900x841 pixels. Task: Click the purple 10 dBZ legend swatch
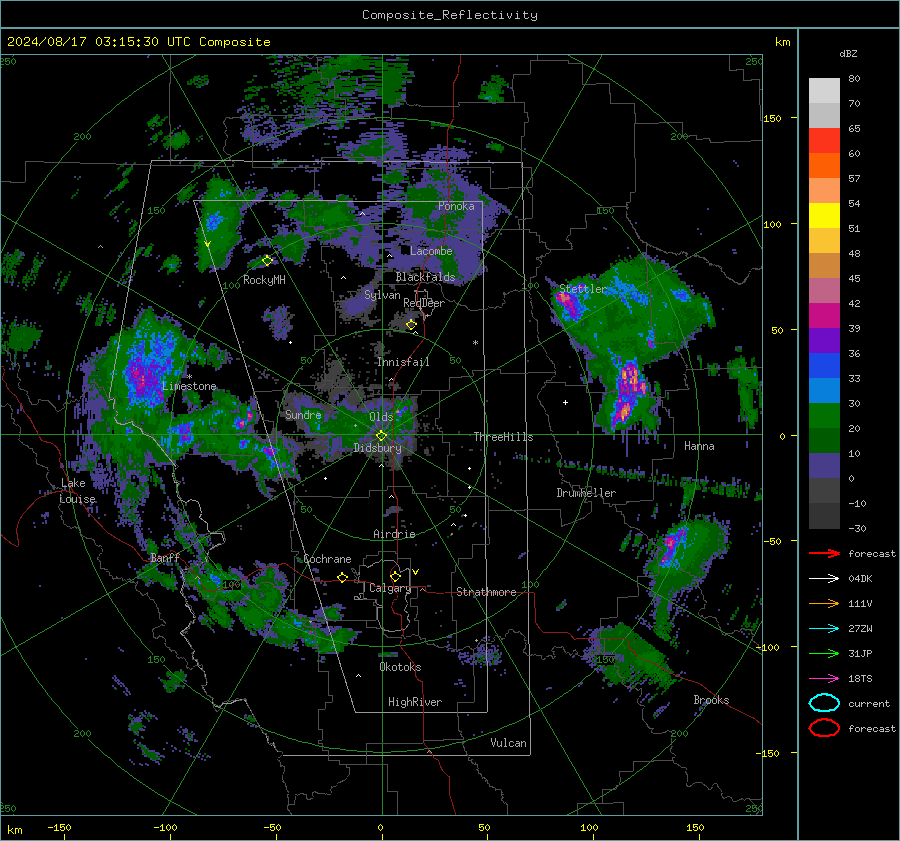[824, 465]
